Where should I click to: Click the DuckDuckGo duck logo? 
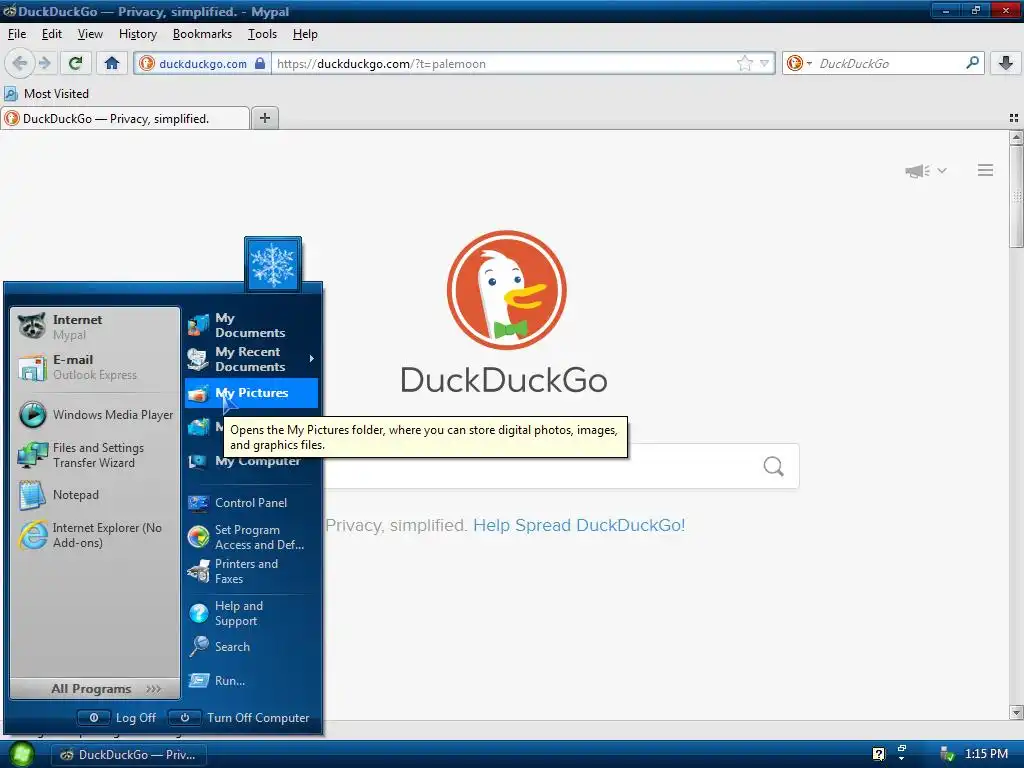506,290
